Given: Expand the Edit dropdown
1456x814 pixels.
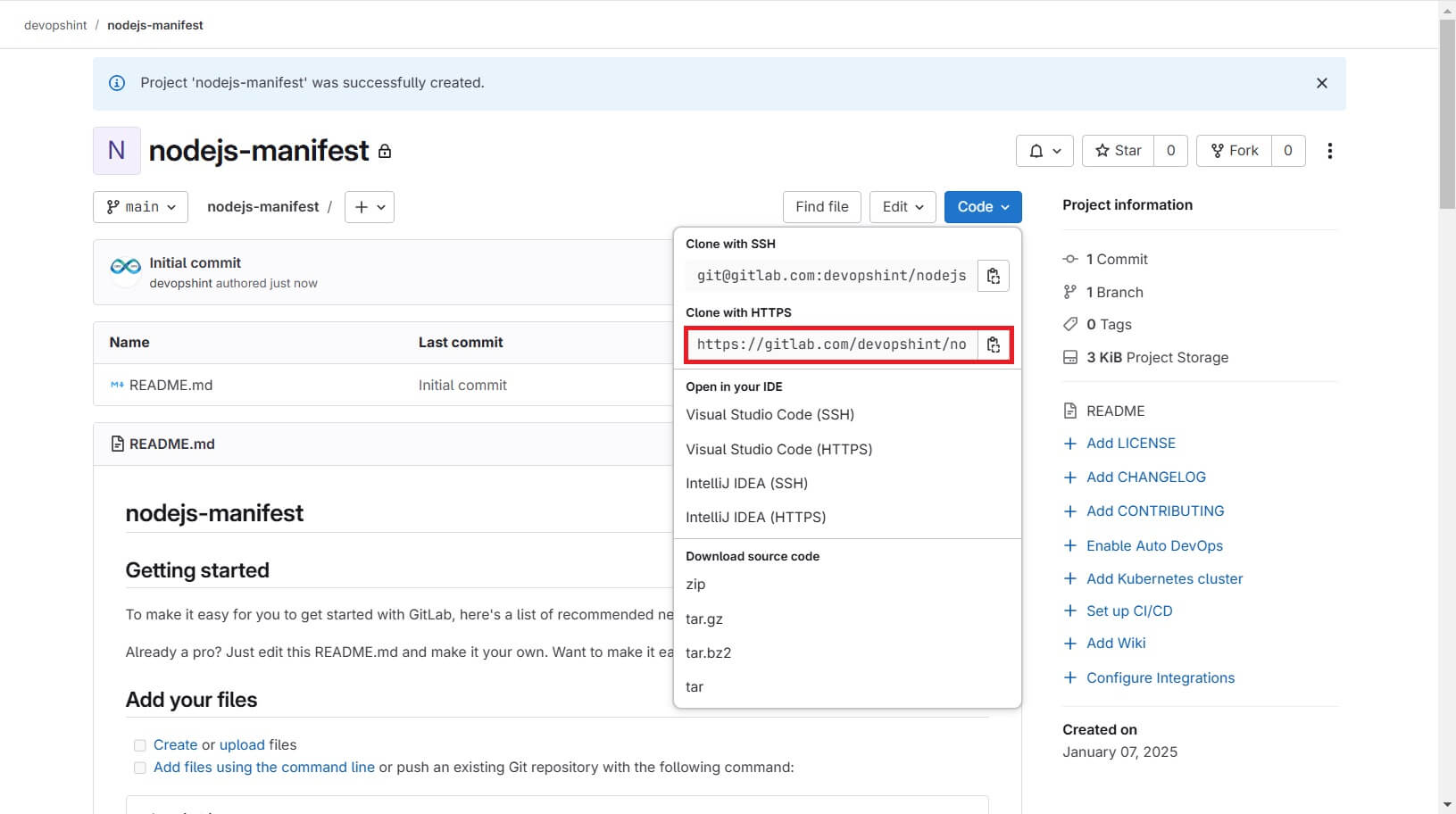Looking at the screenshot, I should (902, 206).
